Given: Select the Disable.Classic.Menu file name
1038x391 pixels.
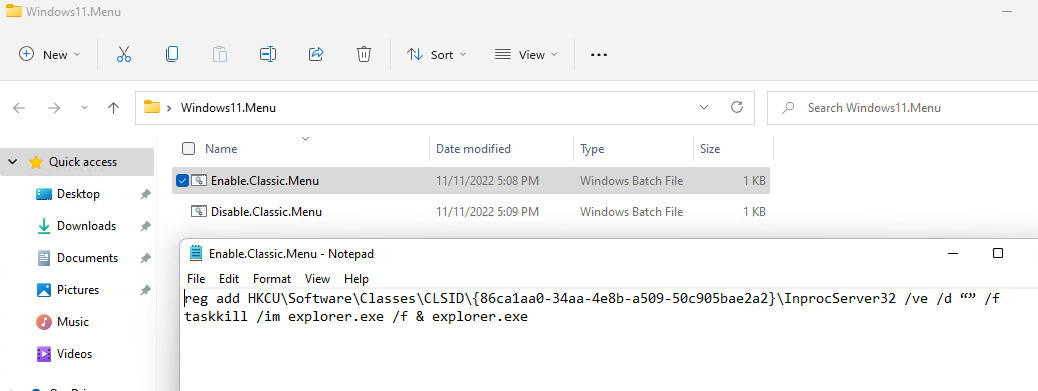Looking at the screenshot, I should [266, 212].
